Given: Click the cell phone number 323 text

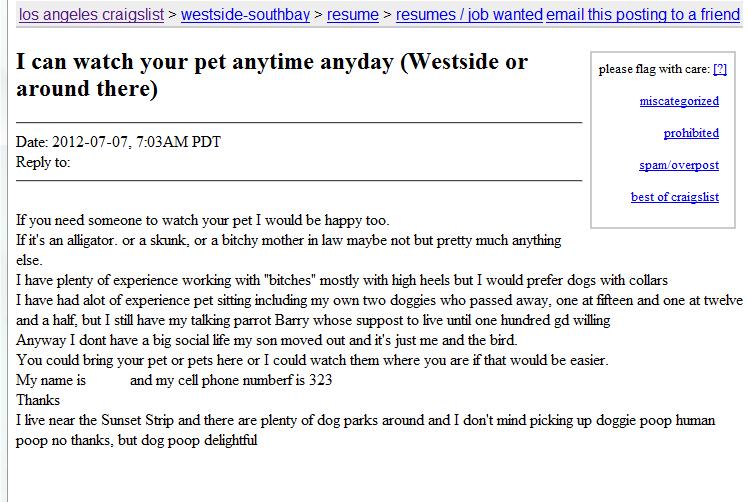Looking at the screenshot, I should tap(231, 380).
